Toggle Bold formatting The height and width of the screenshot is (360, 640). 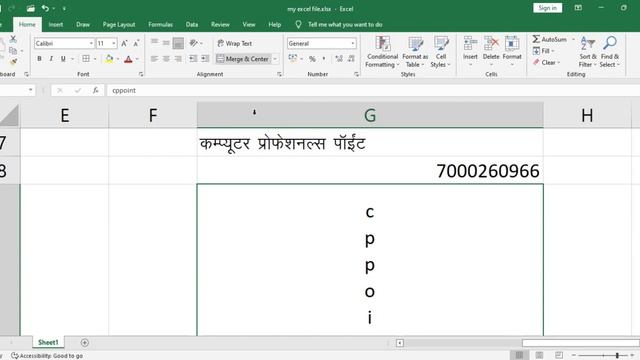tap(39, 59)
